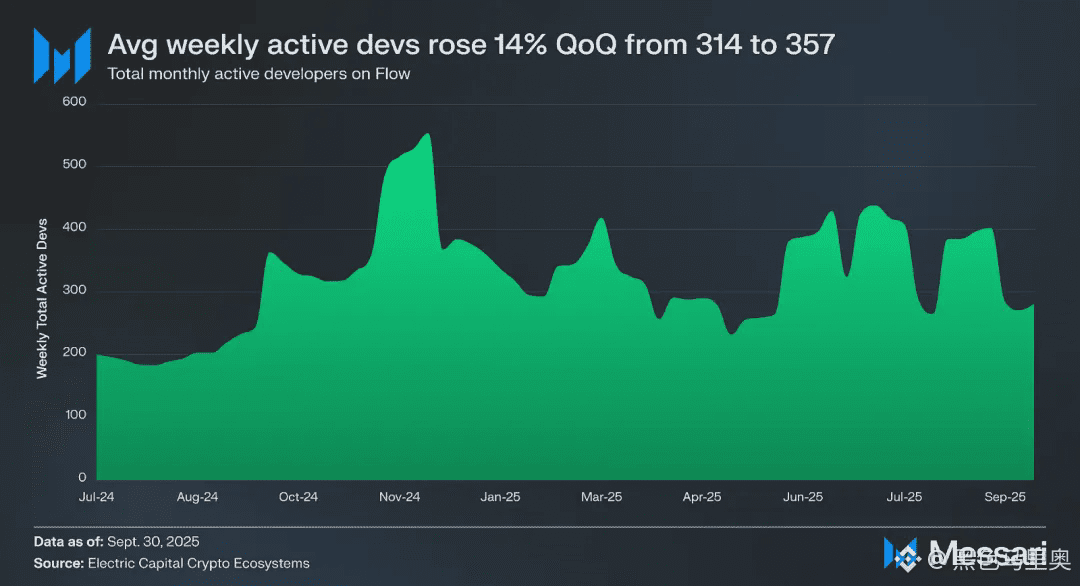Click the Messari logo icon at top left
Image resolution: width=1080 pixels, height=586 pixels.
click(63, 56)
